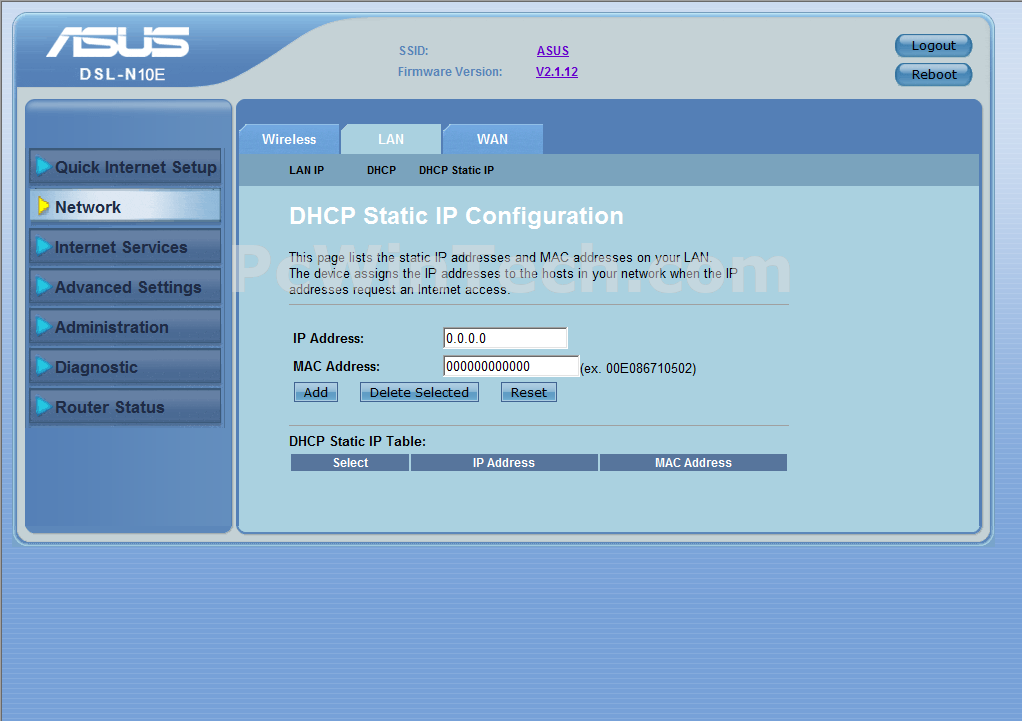Follow the ASUS SSID link
Screen dimensions: 1022x721
[553, 51]
